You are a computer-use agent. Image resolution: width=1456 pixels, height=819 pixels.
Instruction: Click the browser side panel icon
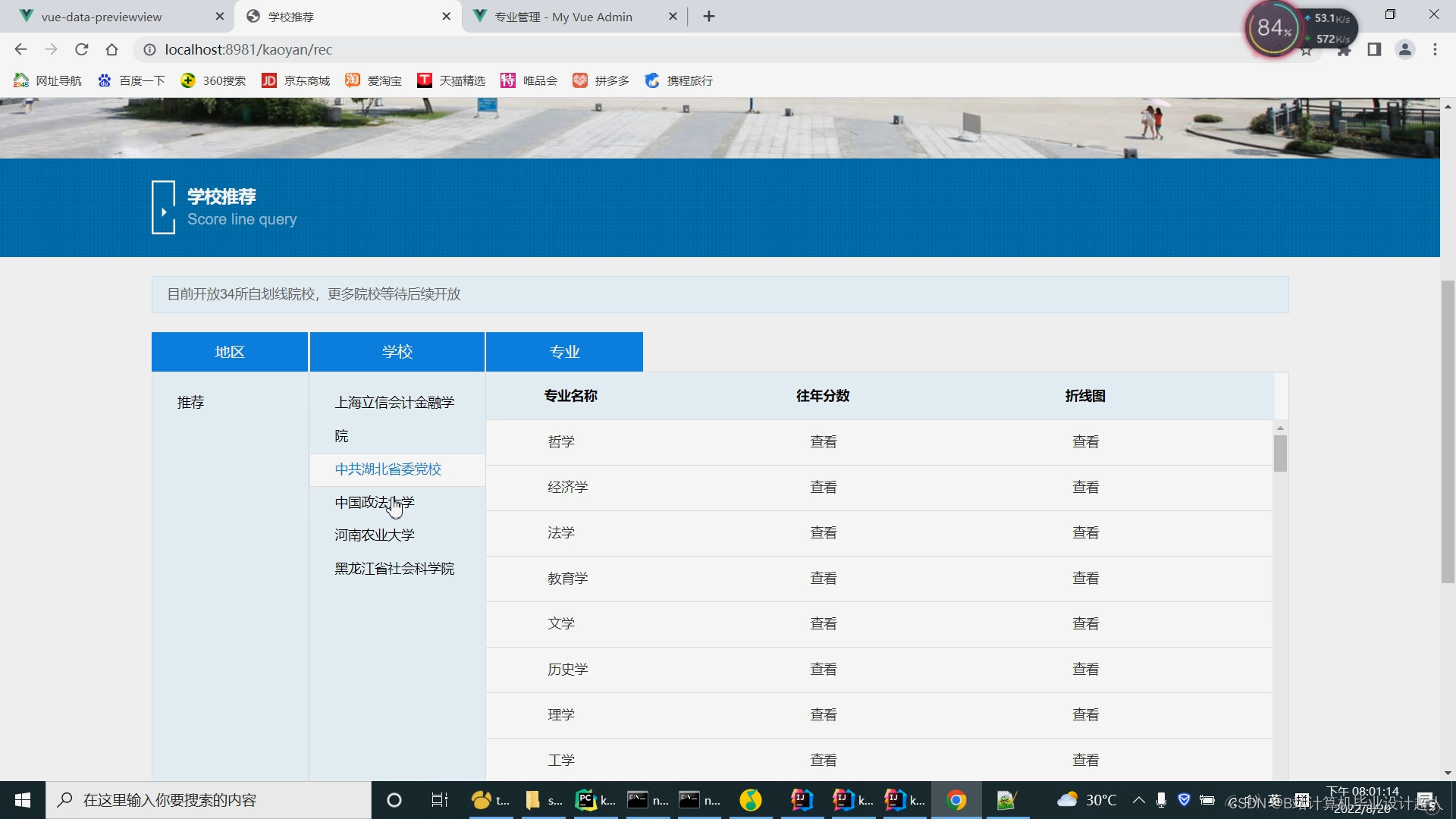(1374, 49)
